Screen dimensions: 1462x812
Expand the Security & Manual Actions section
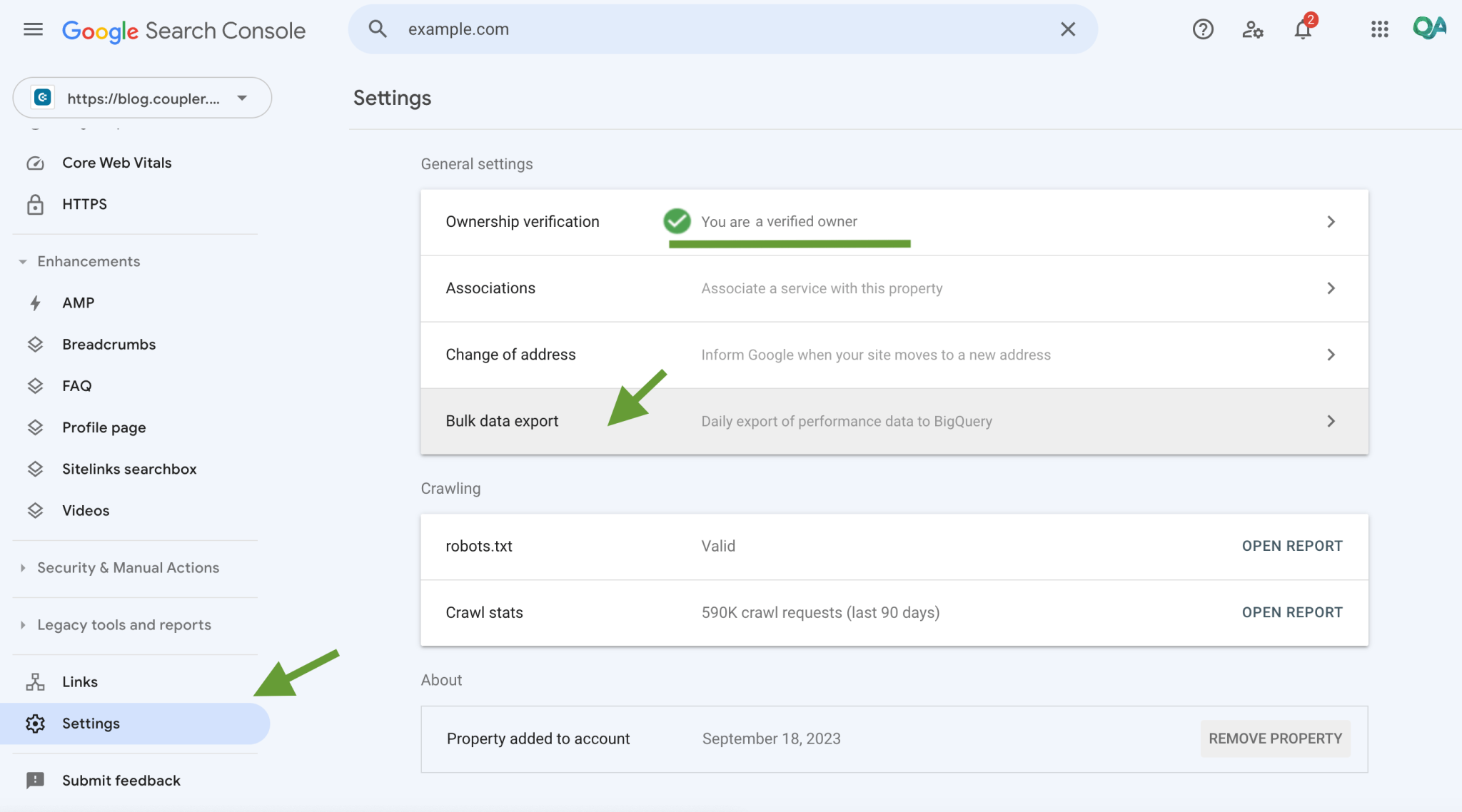click(22, 568)
